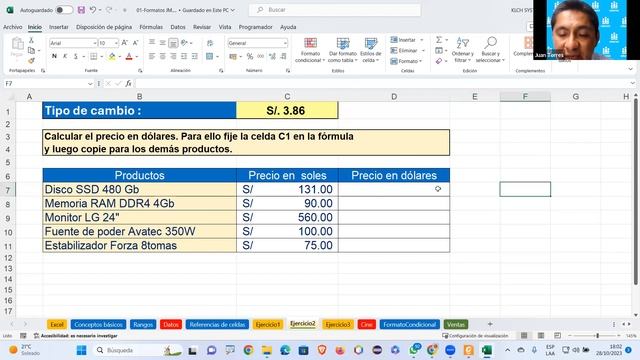640x360 pixels.
Task: Click Accesibilidad: es necesario investigar
Action: (x=76, y=336)
